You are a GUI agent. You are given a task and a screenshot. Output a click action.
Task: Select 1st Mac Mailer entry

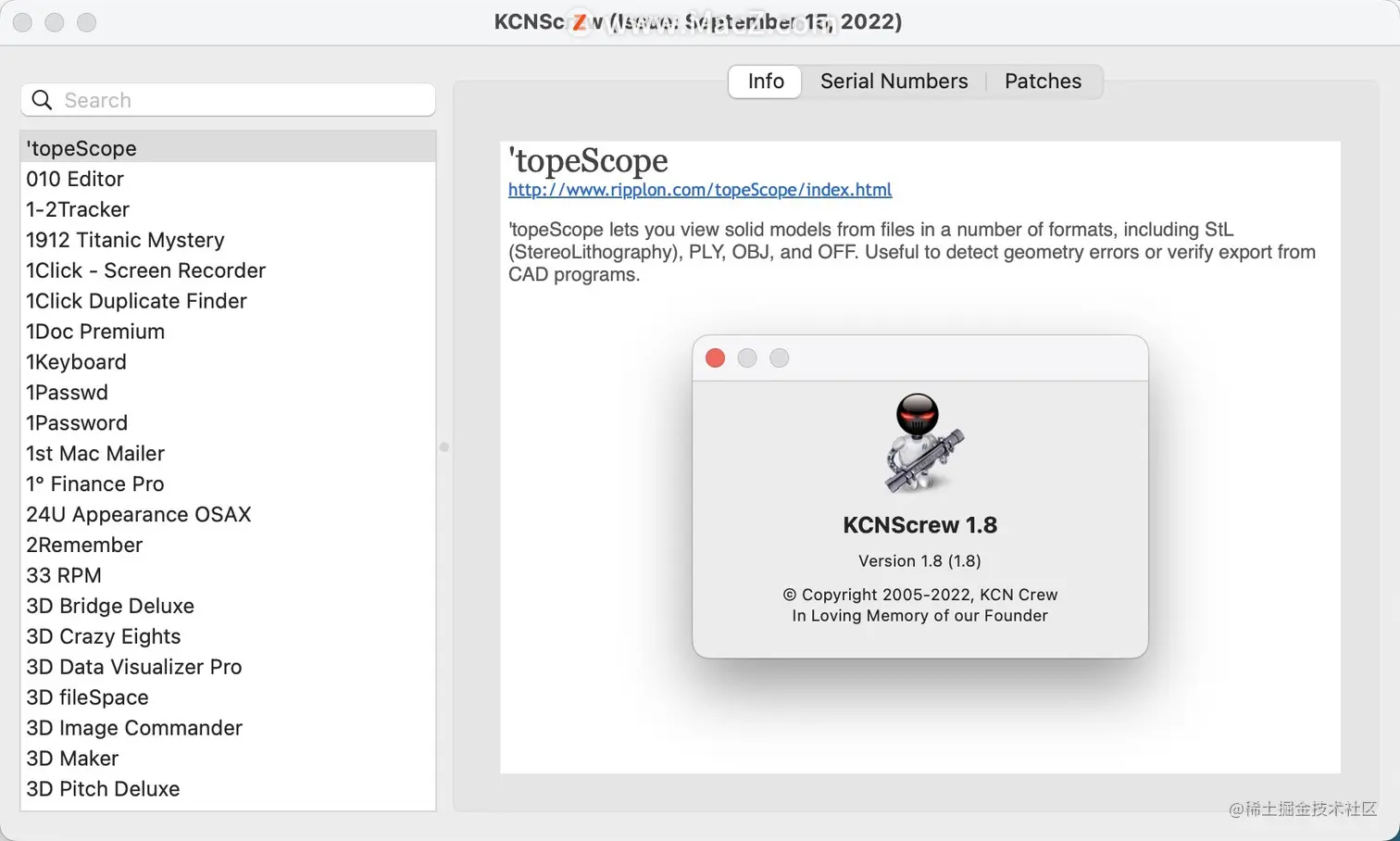coord(228,454)
